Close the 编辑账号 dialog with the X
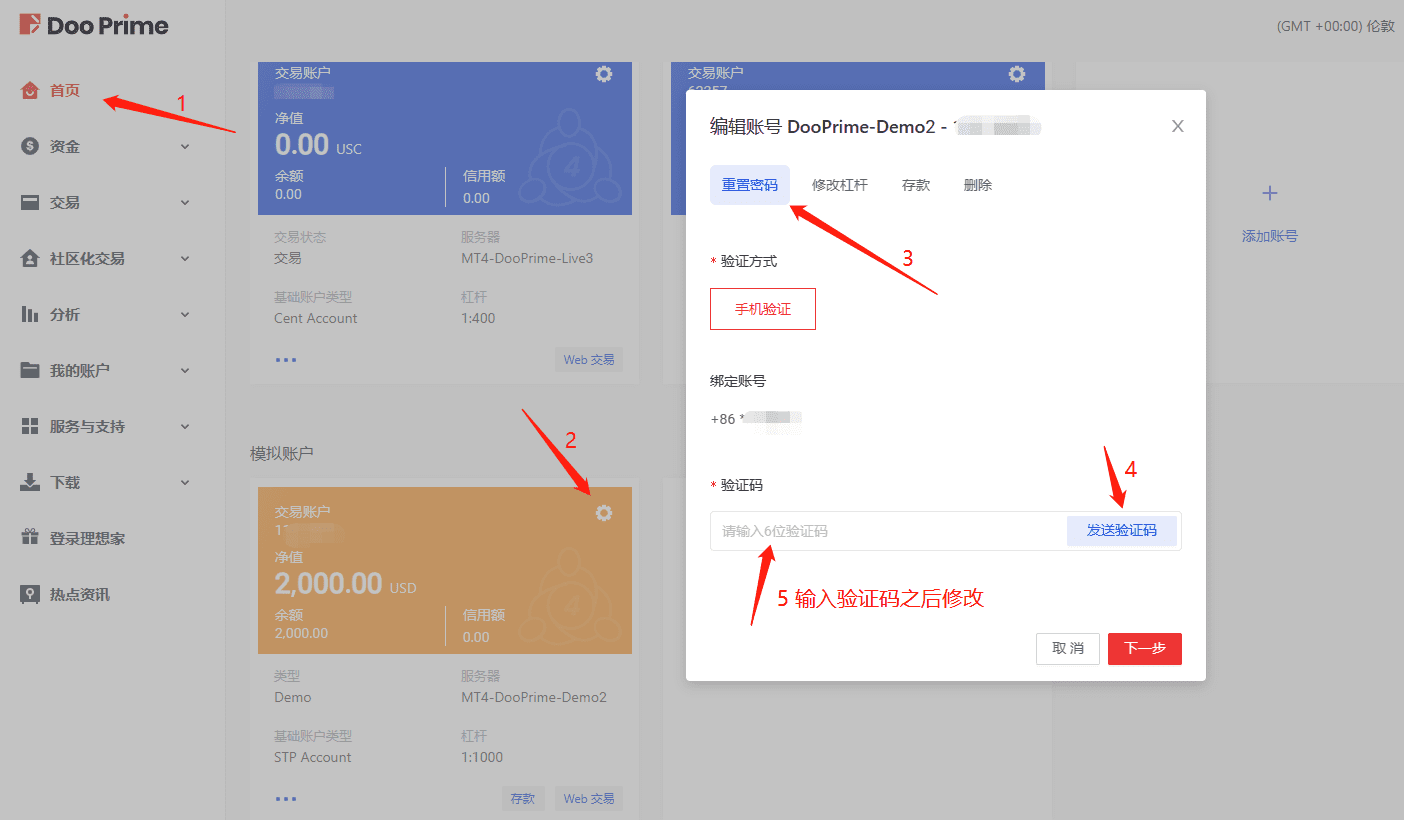The width and height of the screenshot is (1404, 820). [1178, 126]
